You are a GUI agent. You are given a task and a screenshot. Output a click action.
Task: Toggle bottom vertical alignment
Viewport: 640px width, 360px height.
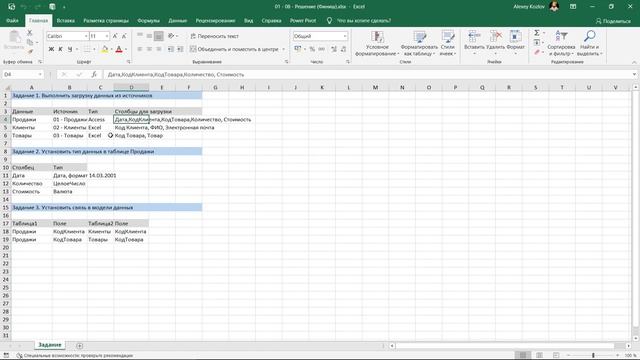pyautogui.click(x=159, y=36)
